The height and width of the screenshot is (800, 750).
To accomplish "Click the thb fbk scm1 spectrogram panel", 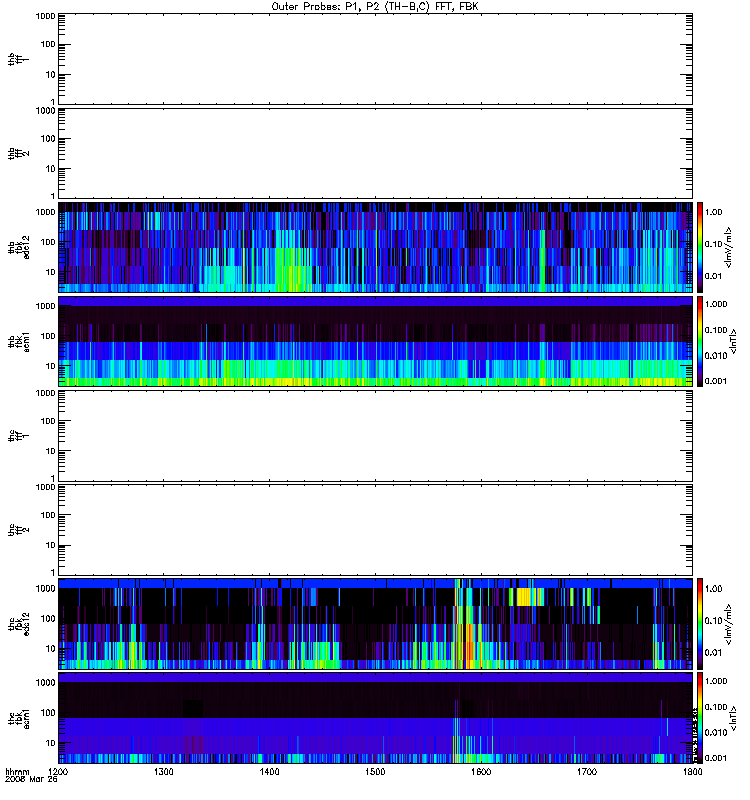I will 376,341.
